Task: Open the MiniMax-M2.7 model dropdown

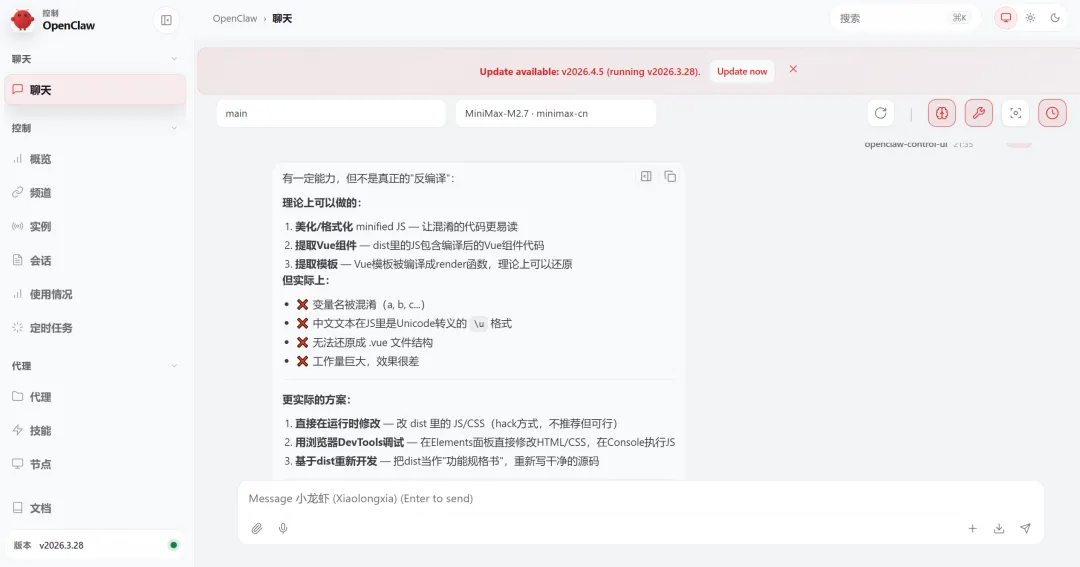Action: (556, 114)
